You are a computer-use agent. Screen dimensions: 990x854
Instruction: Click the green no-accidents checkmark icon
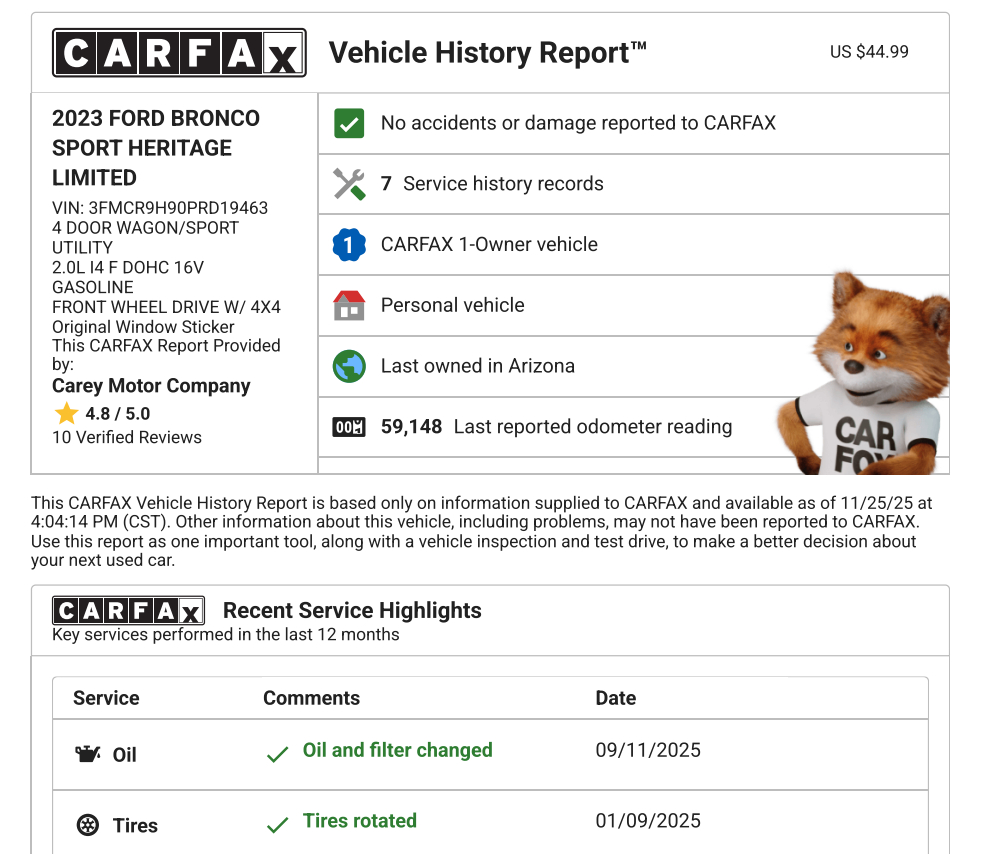[348, 124]
